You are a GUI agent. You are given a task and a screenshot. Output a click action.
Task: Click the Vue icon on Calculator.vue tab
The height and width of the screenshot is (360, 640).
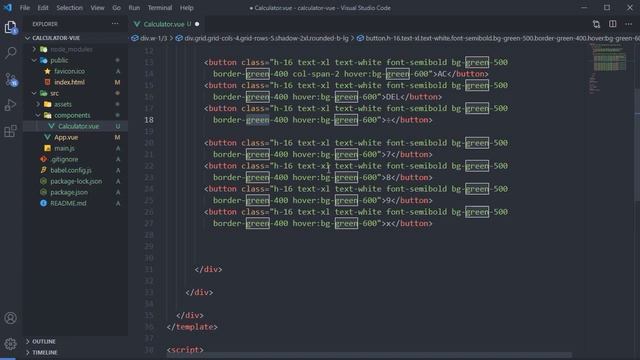(137, 24)
